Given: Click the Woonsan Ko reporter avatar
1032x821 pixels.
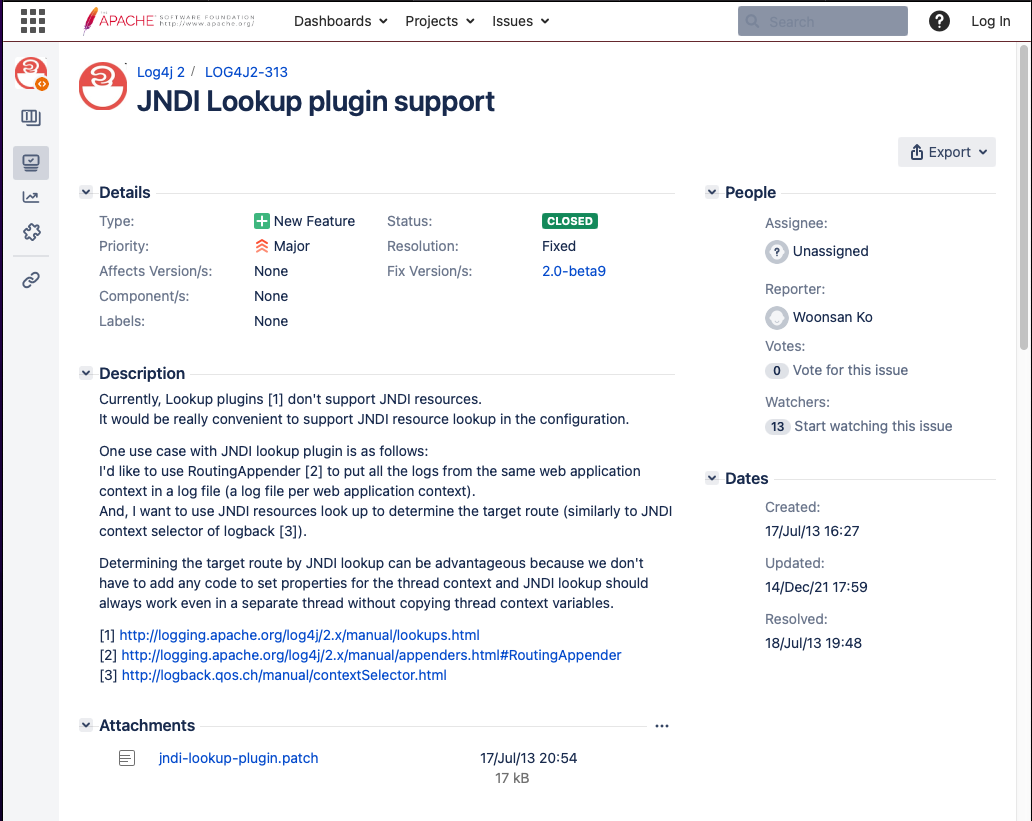Looking at the screenshot, I should pyautogui.click(x=777, y=318).
